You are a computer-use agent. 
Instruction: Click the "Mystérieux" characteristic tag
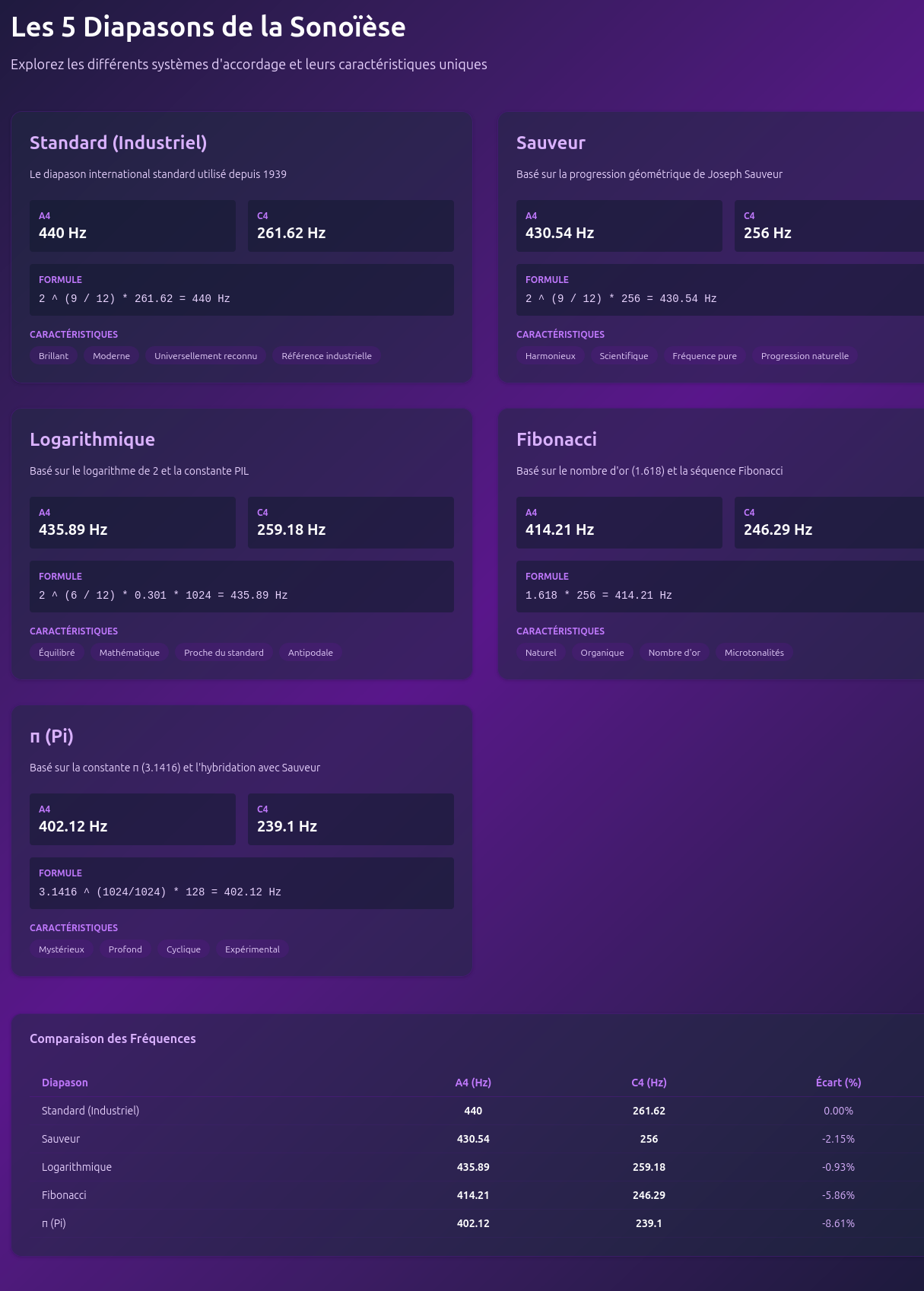click(x=62, y=949)
